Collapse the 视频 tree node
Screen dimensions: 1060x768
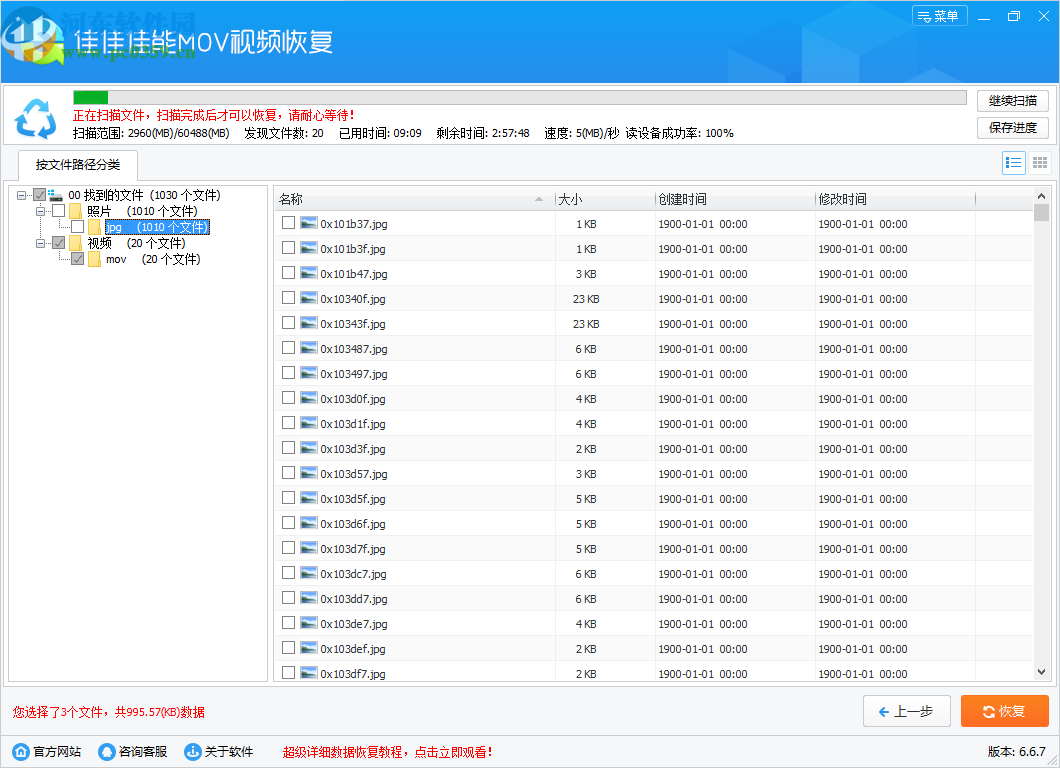click(x=41, y=243)
